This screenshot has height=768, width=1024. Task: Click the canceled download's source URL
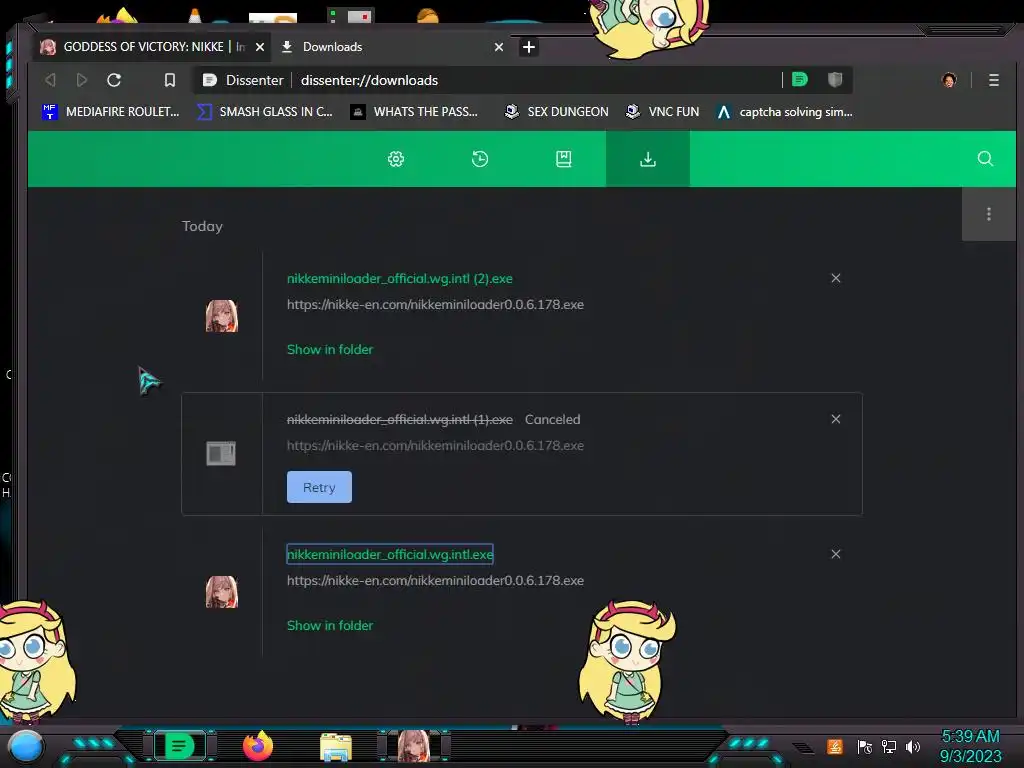(x=436, y=445)
